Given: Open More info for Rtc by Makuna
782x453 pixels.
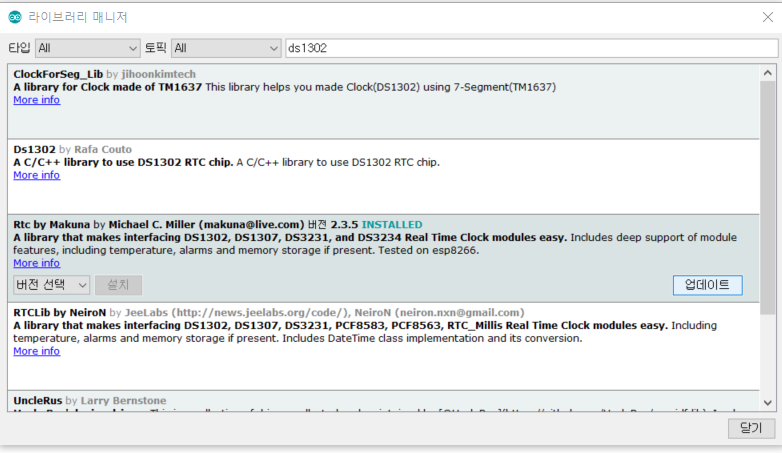Looking at the screenshot, I should click(36, 263).
